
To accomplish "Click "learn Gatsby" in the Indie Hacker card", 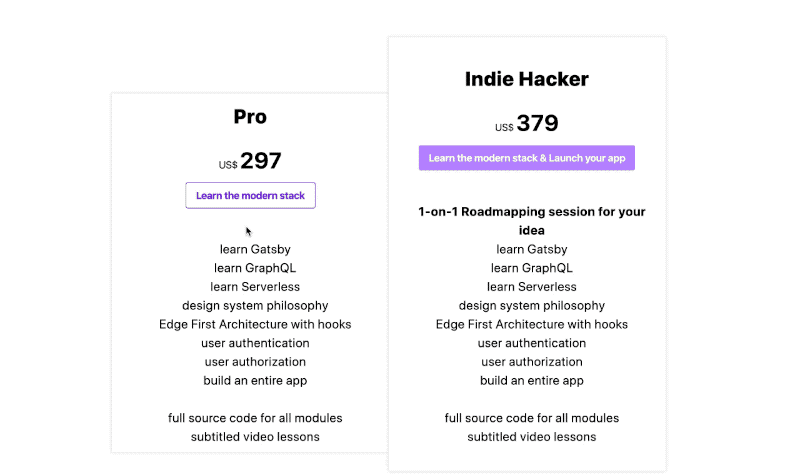I will 532,249.
